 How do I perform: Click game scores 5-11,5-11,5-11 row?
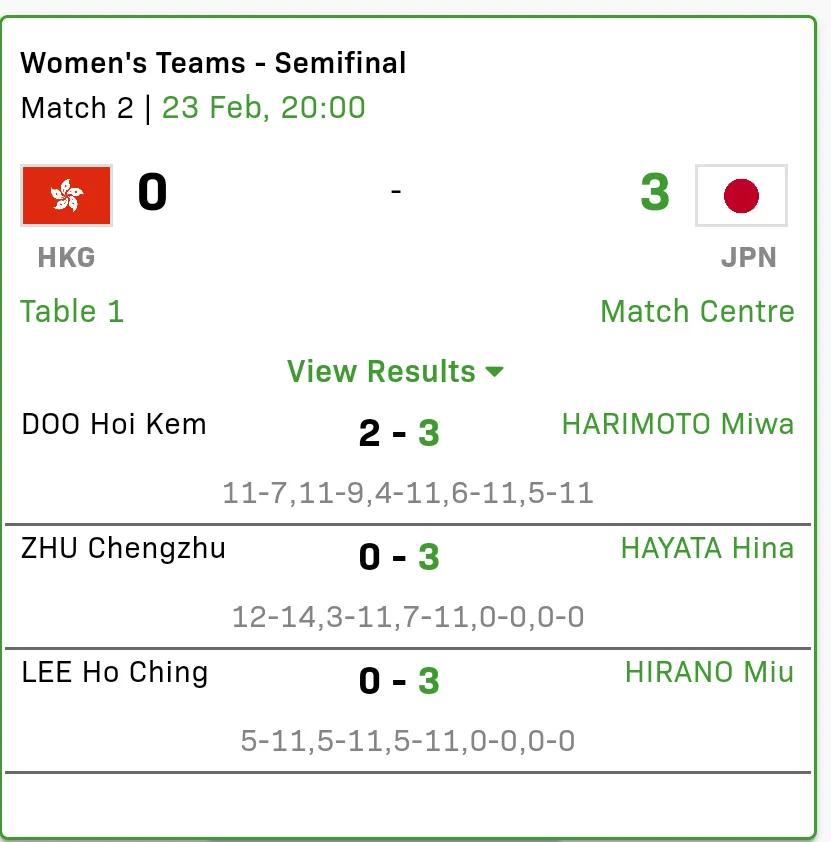(408, 741)
